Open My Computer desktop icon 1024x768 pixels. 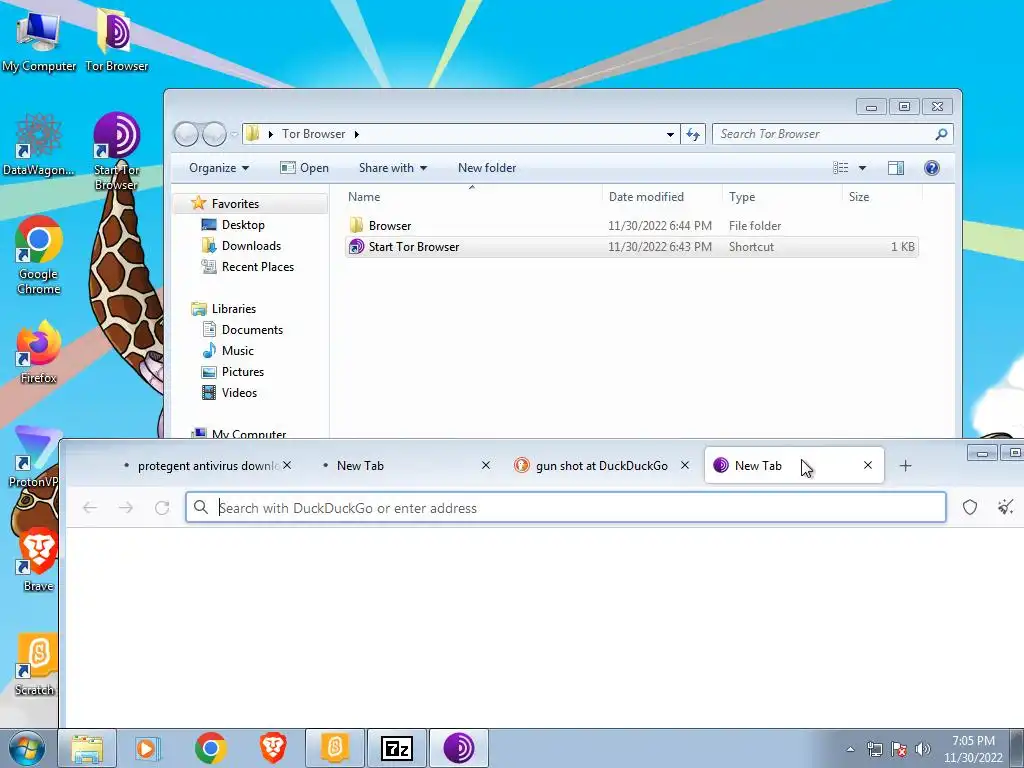pos(39,42)
